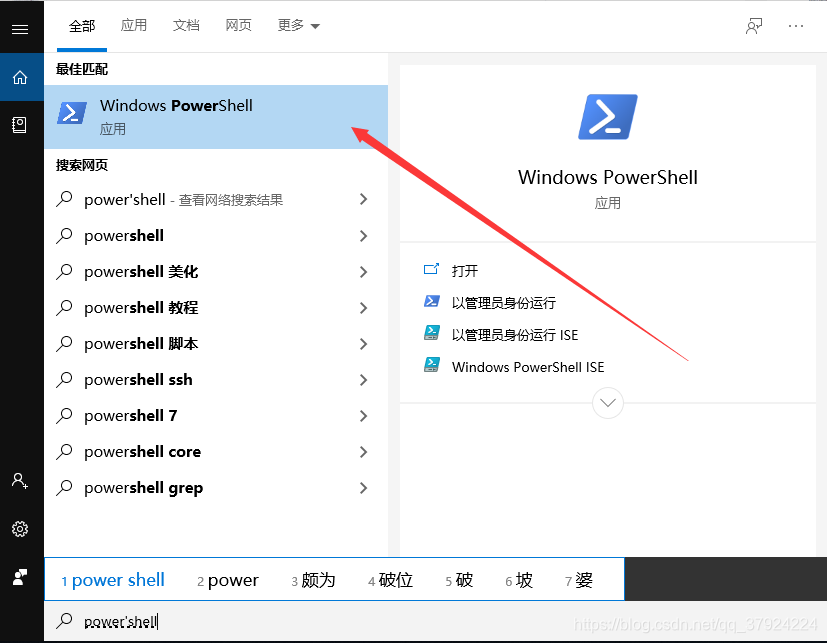The image size is (827, 643).
Task: Choose IME candidate 4 破位
Action: pos(390,580)
